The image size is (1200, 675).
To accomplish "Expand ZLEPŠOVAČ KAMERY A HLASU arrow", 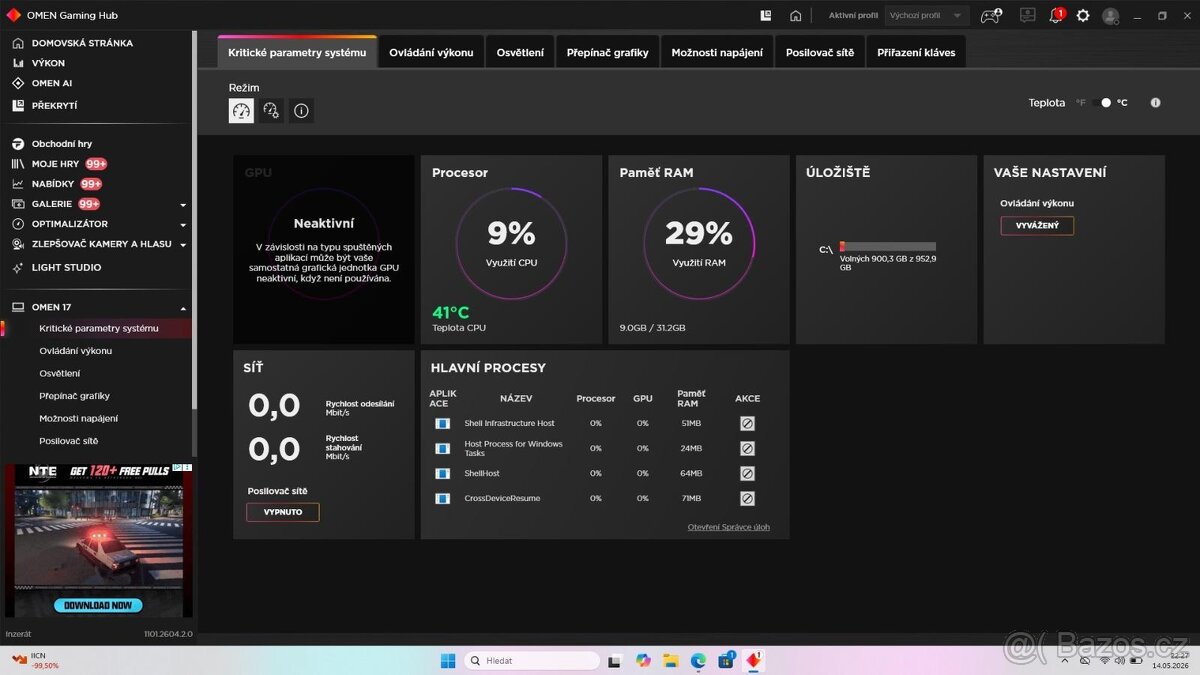I will (x=183, y=244).
